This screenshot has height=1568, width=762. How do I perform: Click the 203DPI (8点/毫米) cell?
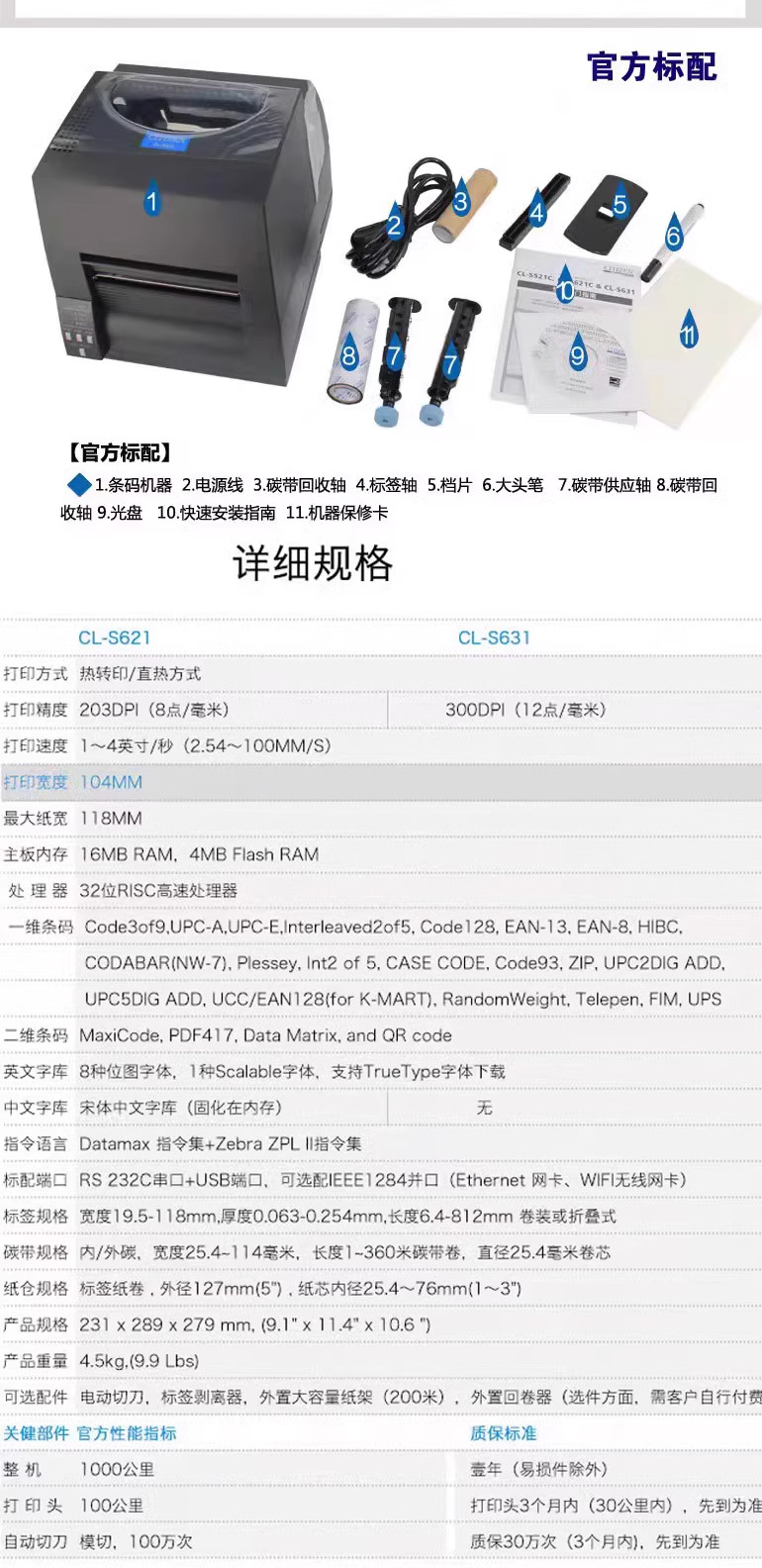click(154, 710)
